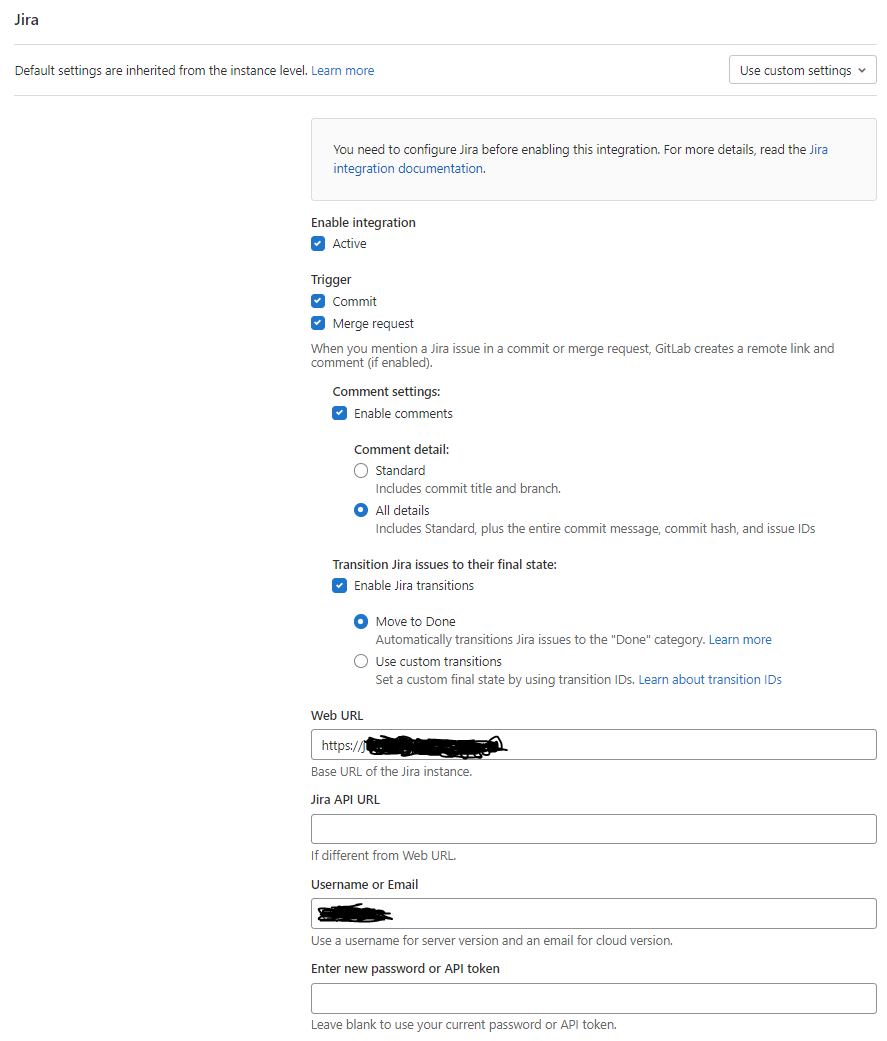Choose the Use custom transitions option
Screen dimensions: 887x1041
coord(361,662)
